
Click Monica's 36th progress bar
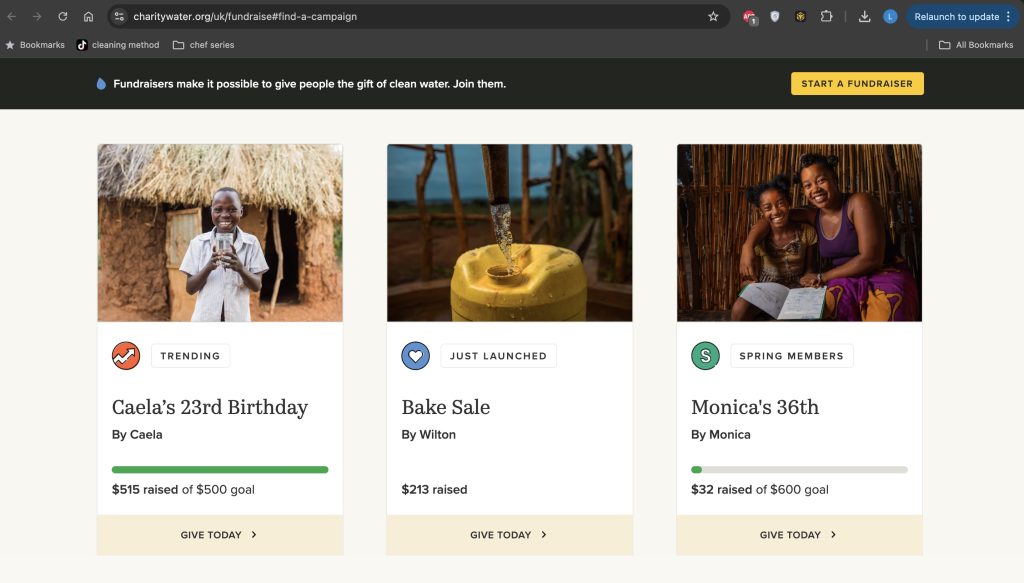[799, 470]
